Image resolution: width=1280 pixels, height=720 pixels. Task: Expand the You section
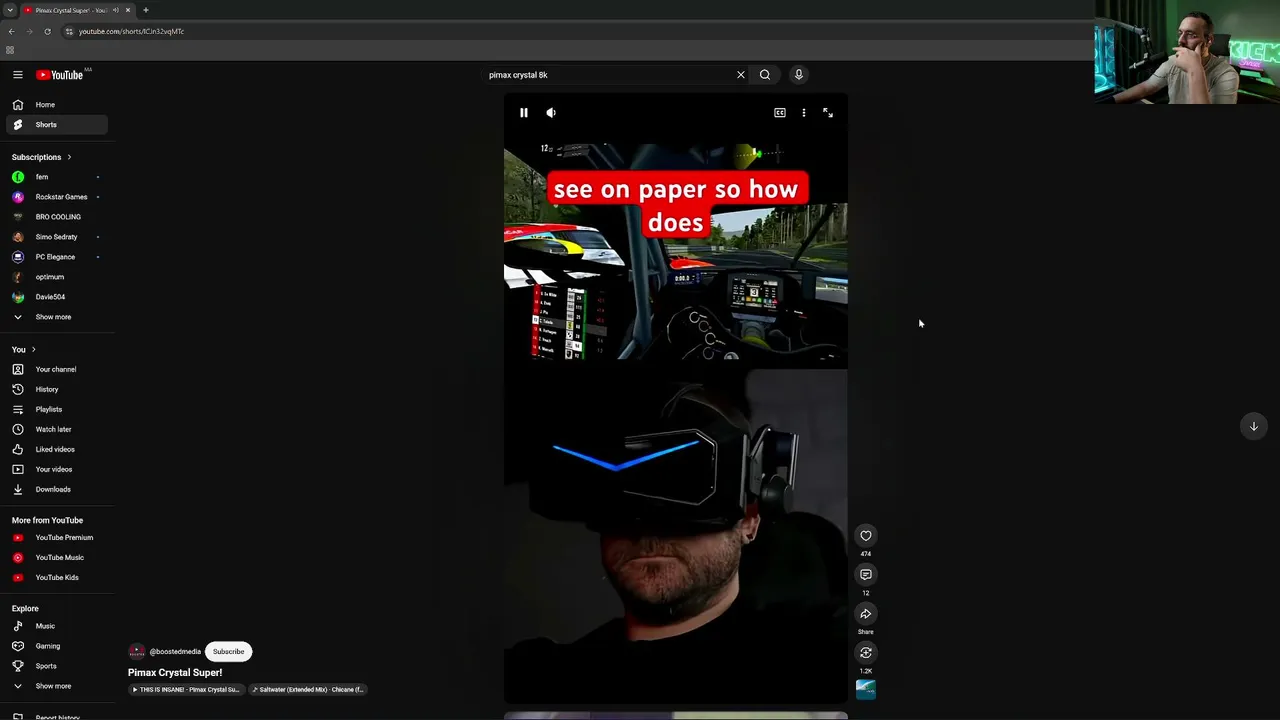24,350
